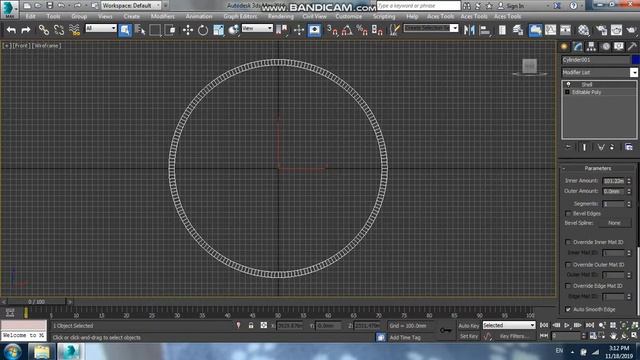Toggle 3D Snaps button
This screenshot has height=360, width=640.
tap(332, 30)
